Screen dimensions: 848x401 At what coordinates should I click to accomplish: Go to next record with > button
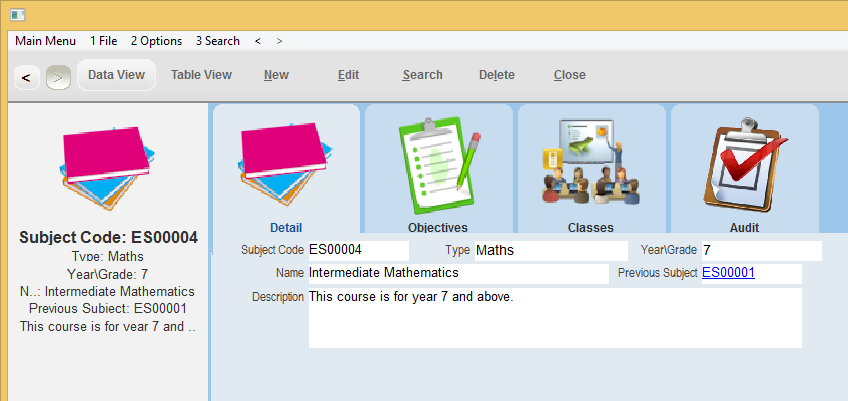58,78
